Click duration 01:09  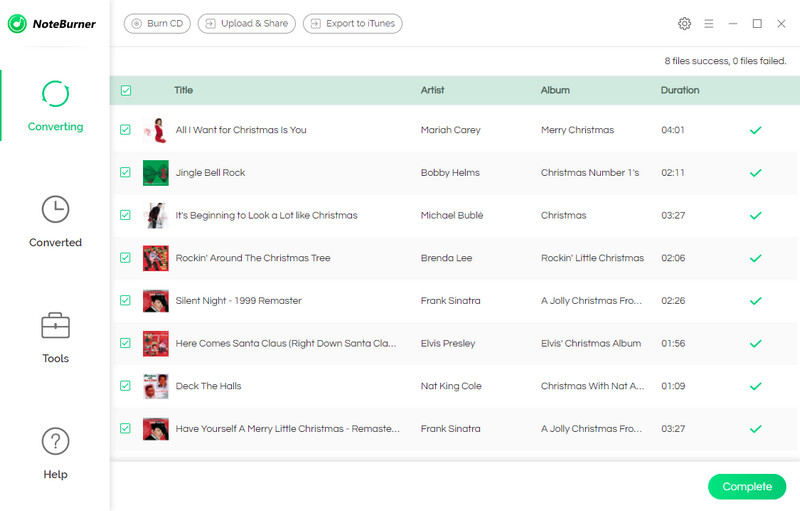tap(673, 386)
